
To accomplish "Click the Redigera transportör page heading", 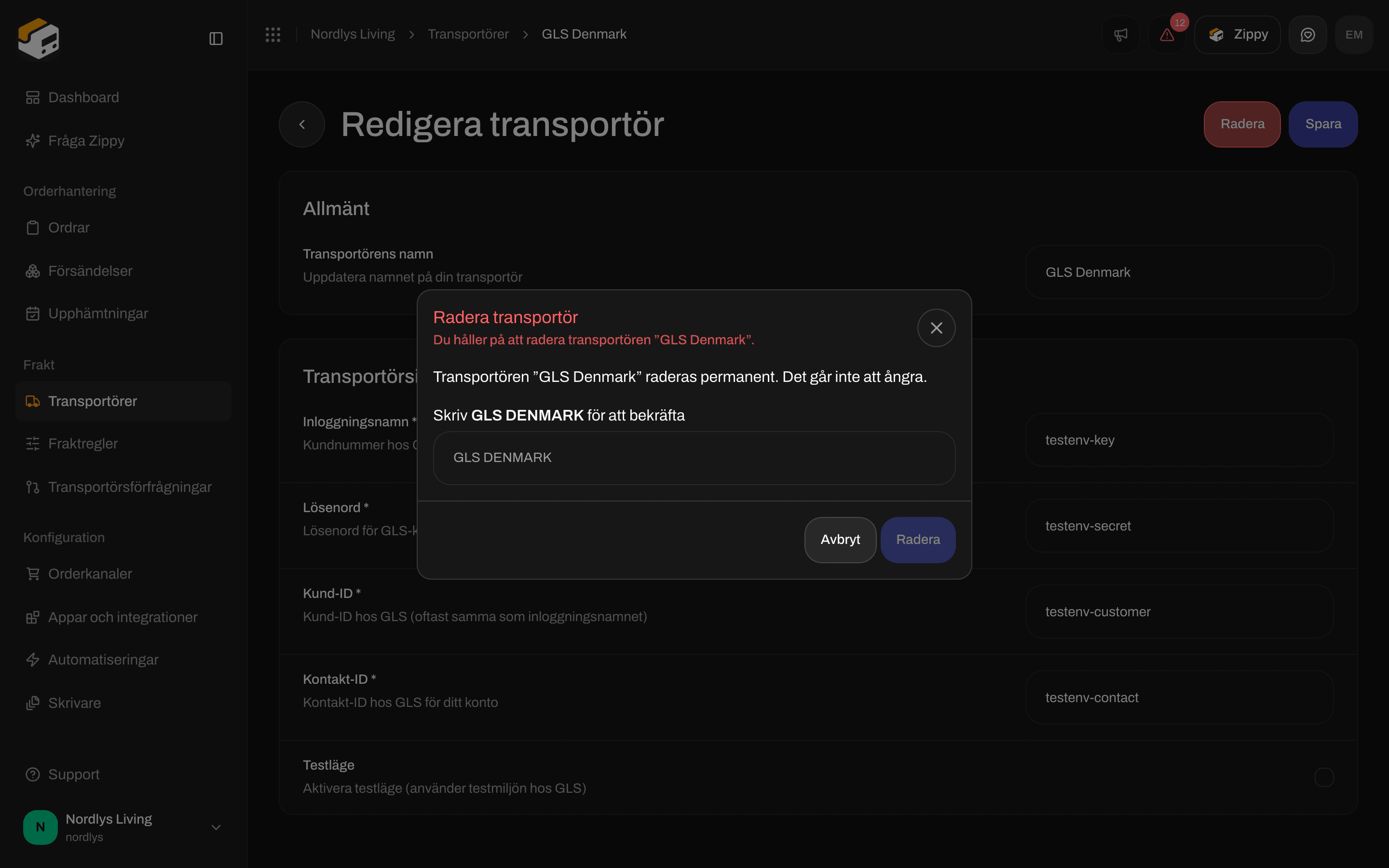I will point(502,124).
